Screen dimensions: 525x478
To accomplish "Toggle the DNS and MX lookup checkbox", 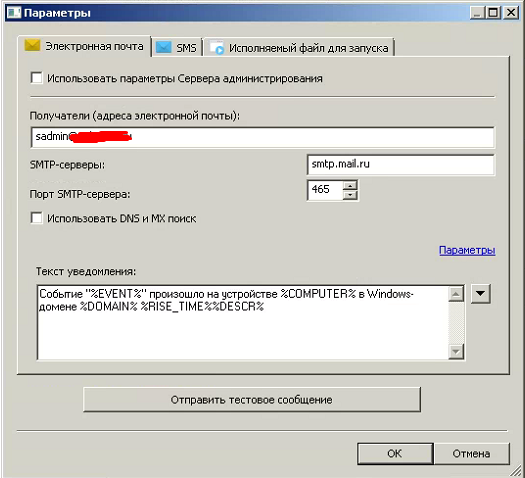I will pyautogui.click(x=36, y=218).
